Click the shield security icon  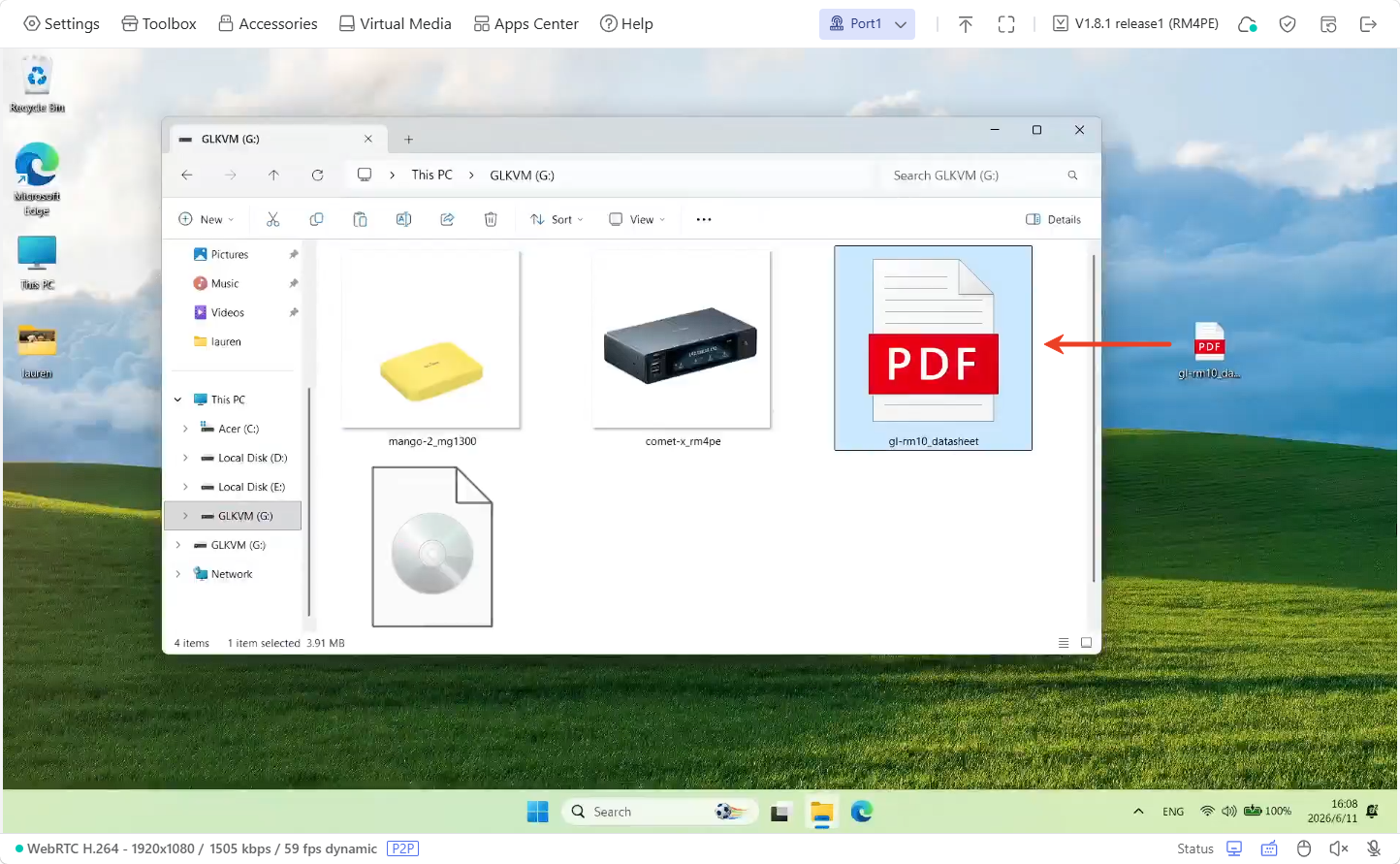pyautogui.click(x=1288, y=24)
